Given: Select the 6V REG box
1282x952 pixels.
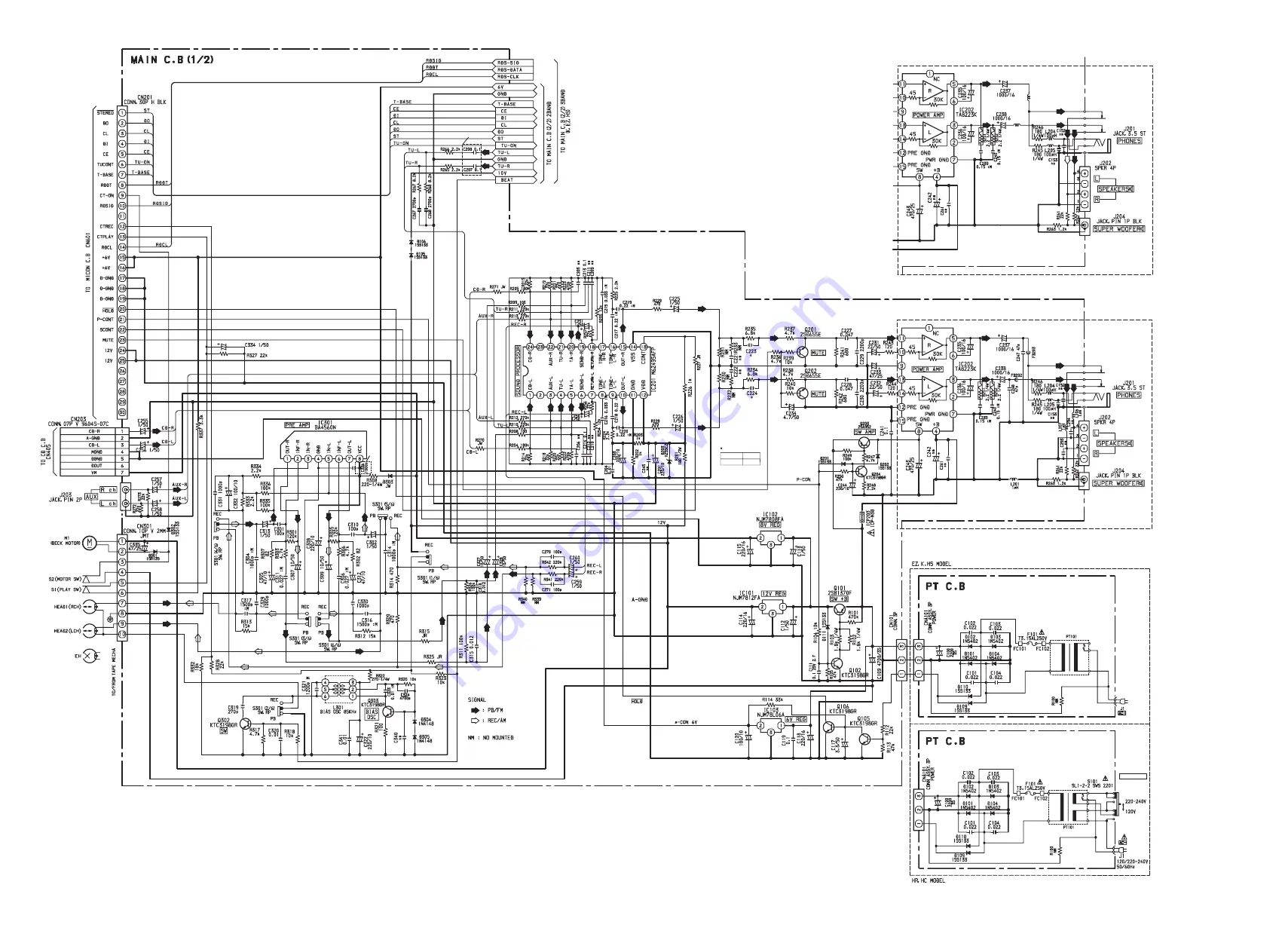Looking at the screenshot, I should [796, 720].
